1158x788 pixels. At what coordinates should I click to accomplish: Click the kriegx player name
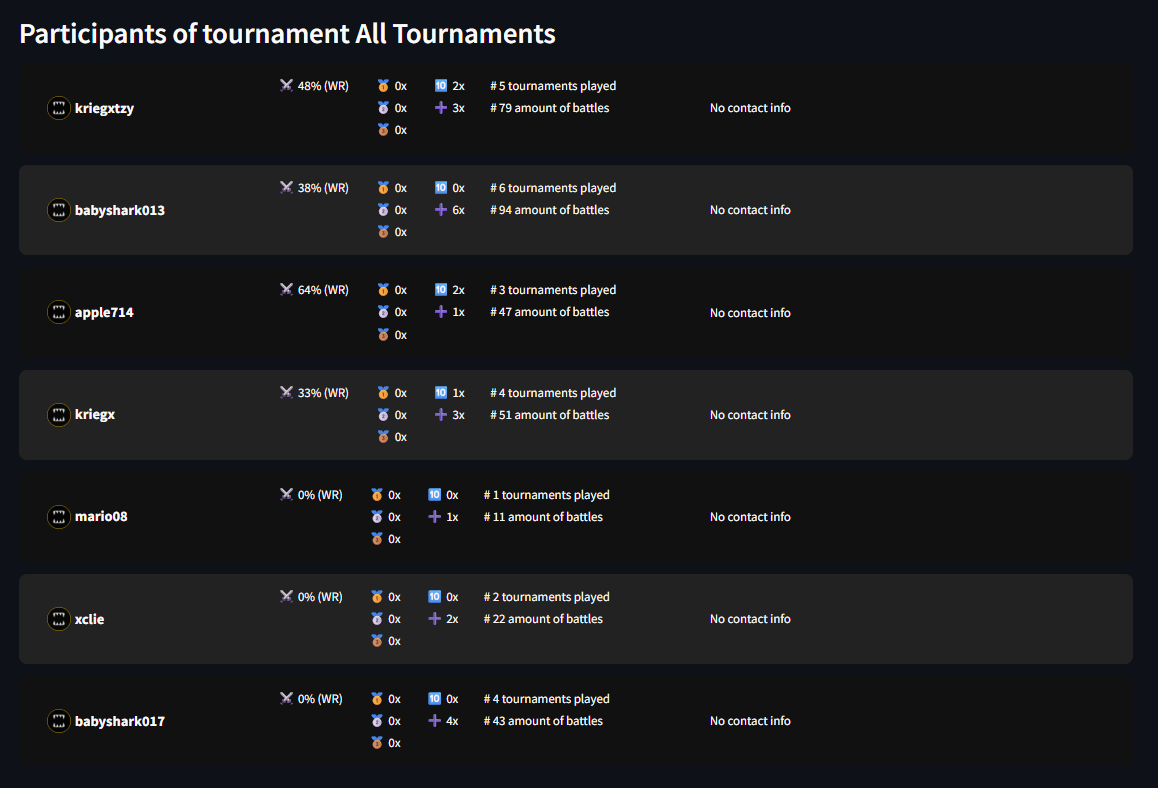tap(95, 414)
